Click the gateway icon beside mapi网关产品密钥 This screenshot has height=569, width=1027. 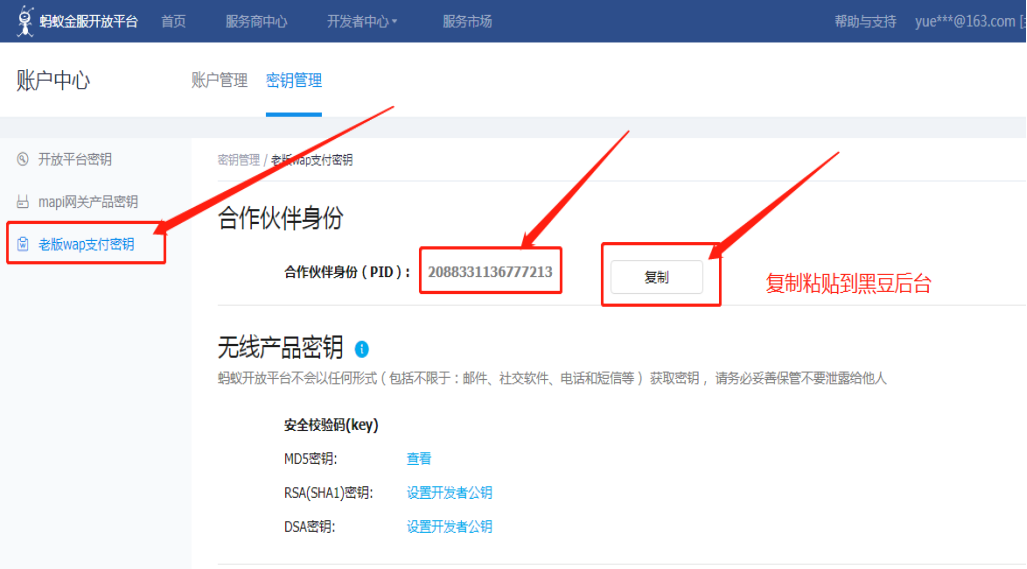[23, 202]
